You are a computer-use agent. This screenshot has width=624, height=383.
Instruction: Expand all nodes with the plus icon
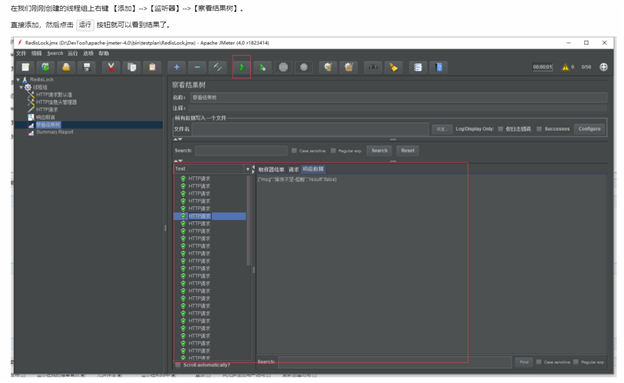click(x=177, y=67)
